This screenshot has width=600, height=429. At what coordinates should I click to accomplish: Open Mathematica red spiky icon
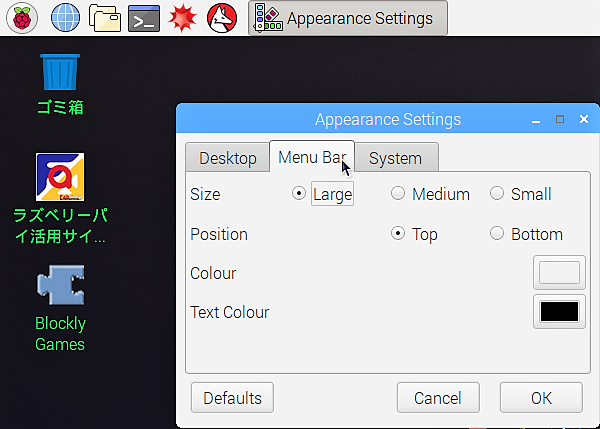[x=183, y=18]
